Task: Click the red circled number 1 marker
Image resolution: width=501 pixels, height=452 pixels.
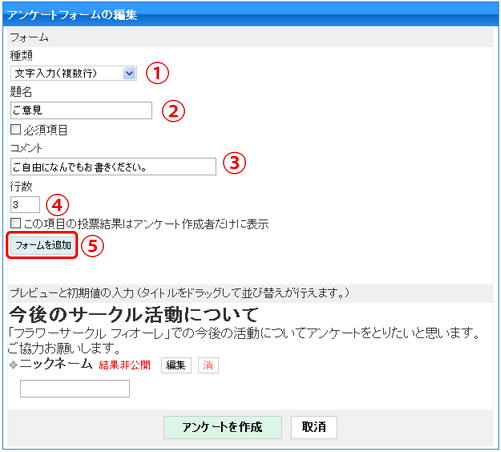Action: tap(157, 73)
